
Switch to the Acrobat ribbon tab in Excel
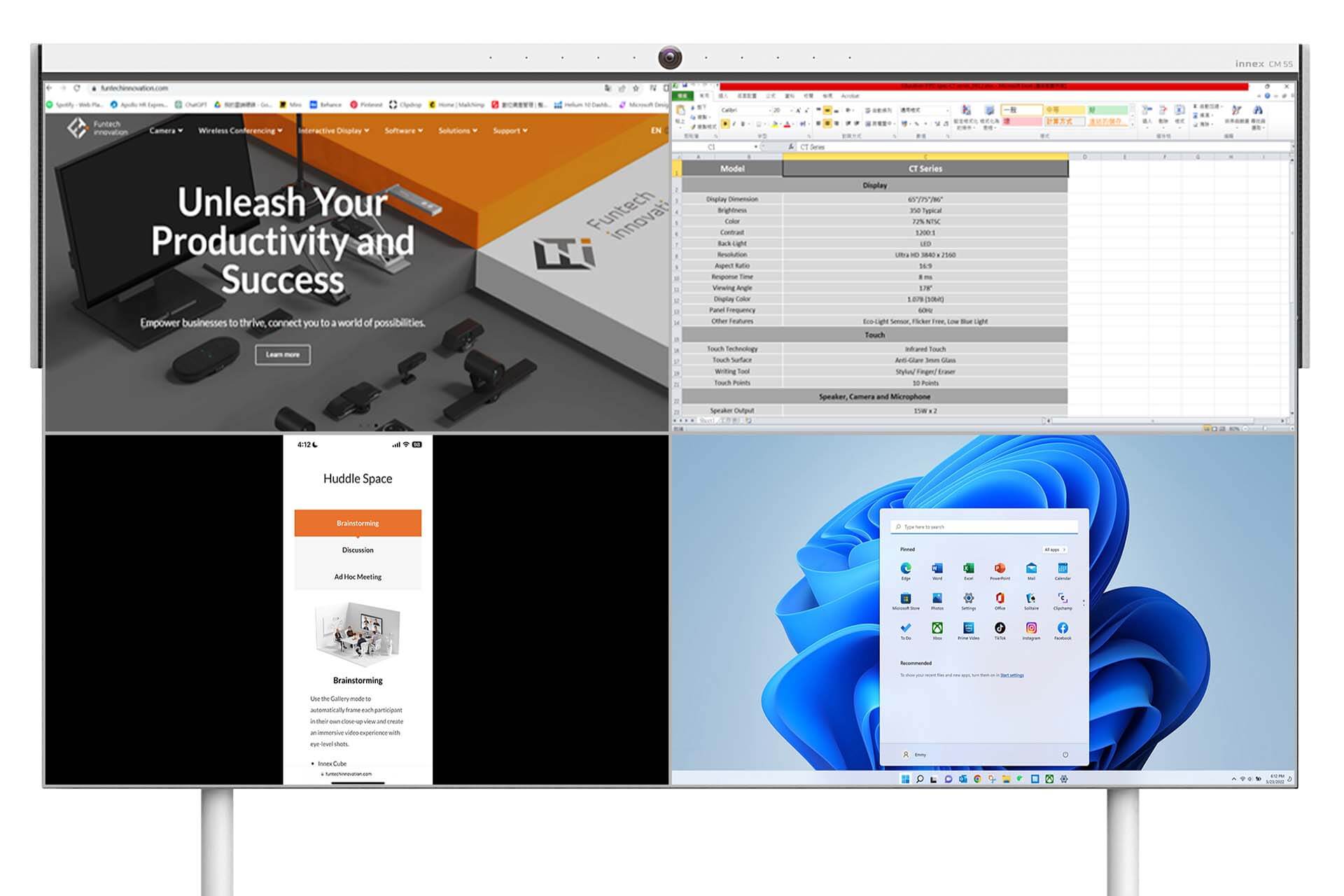point(850,96)
